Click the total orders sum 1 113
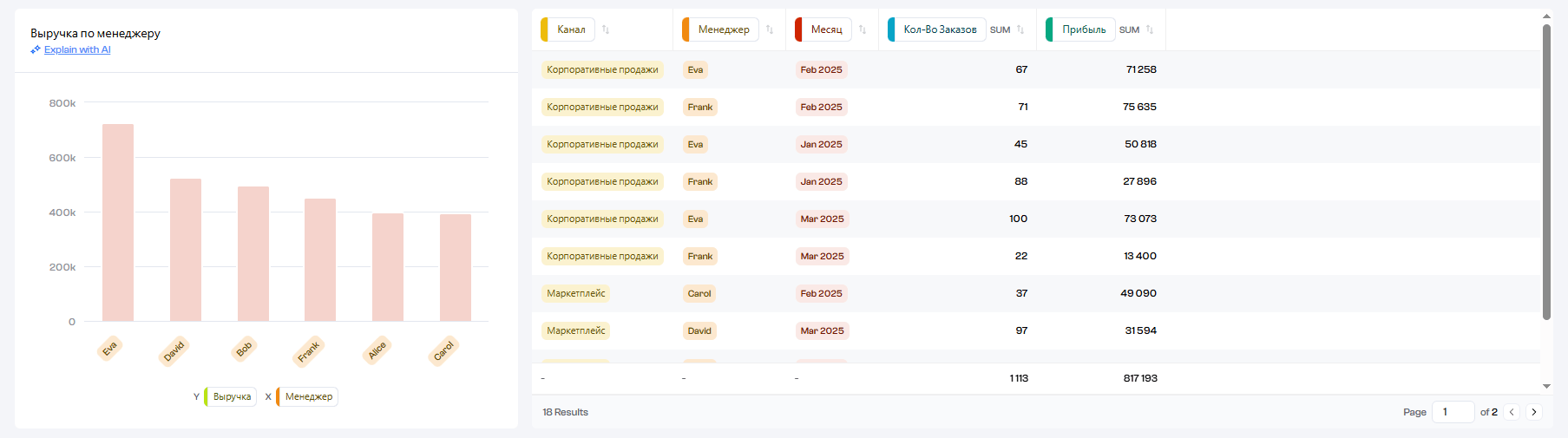 (x=1019, y=378)
